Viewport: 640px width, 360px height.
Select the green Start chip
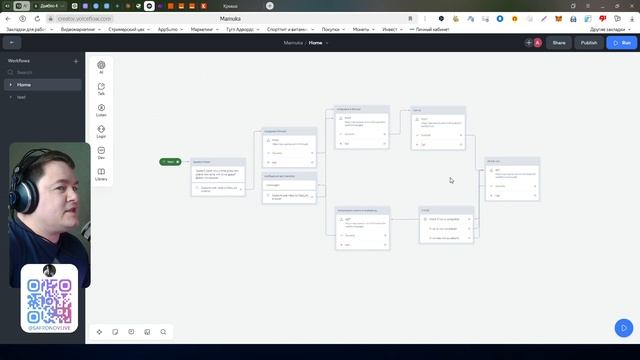pos(170,162)
